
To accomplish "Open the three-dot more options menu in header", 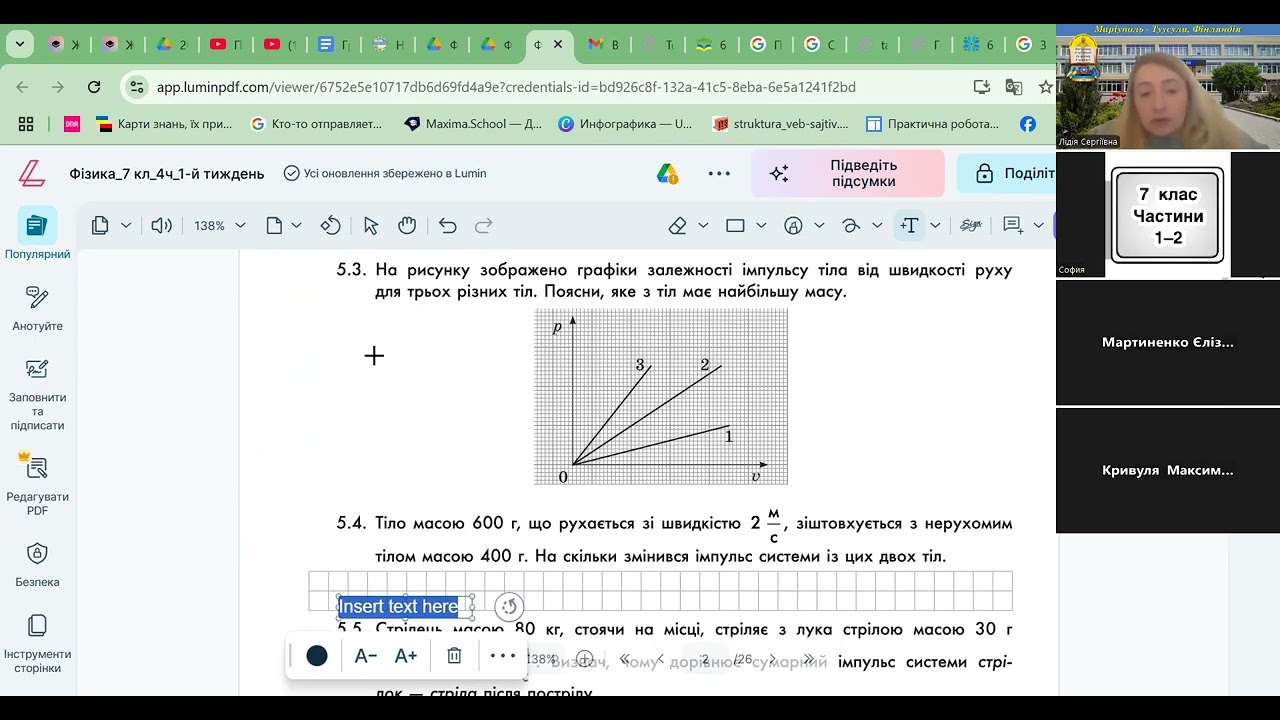I will click(x=719, y=174).
